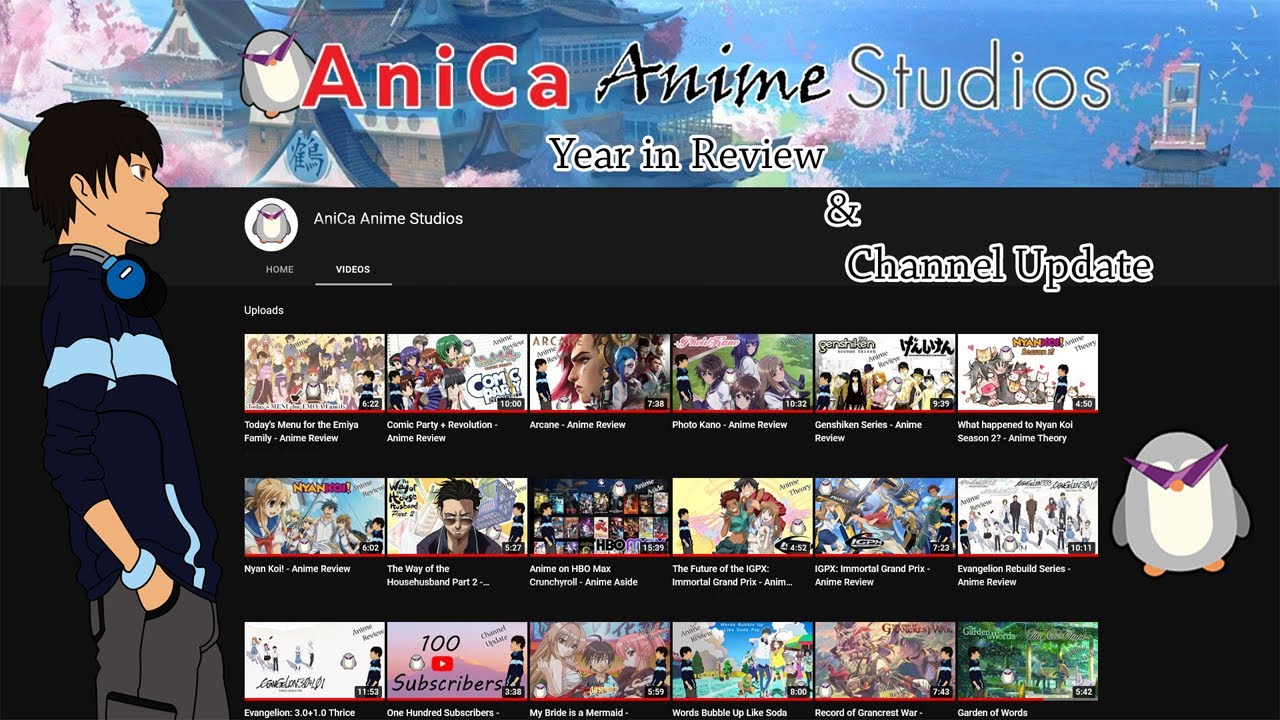Click the Uploads section label
The image size is (1280, 720).
(x=264, y=310)
